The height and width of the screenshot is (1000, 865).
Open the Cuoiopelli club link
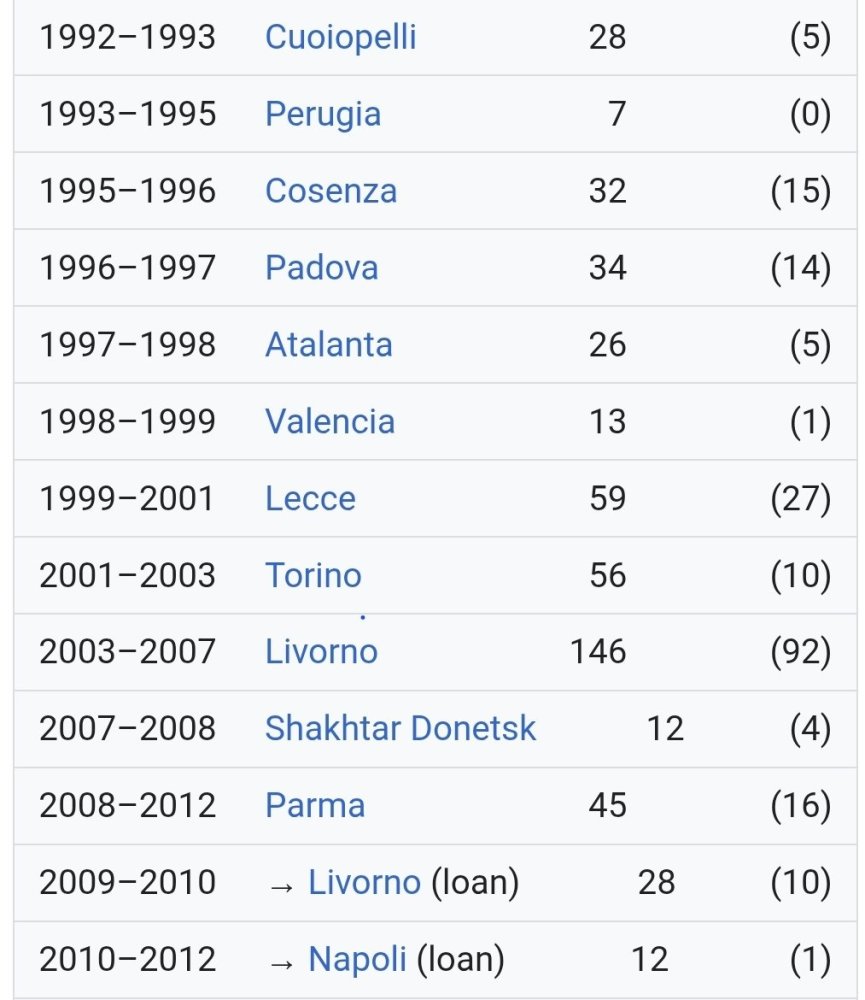[340, 37]
